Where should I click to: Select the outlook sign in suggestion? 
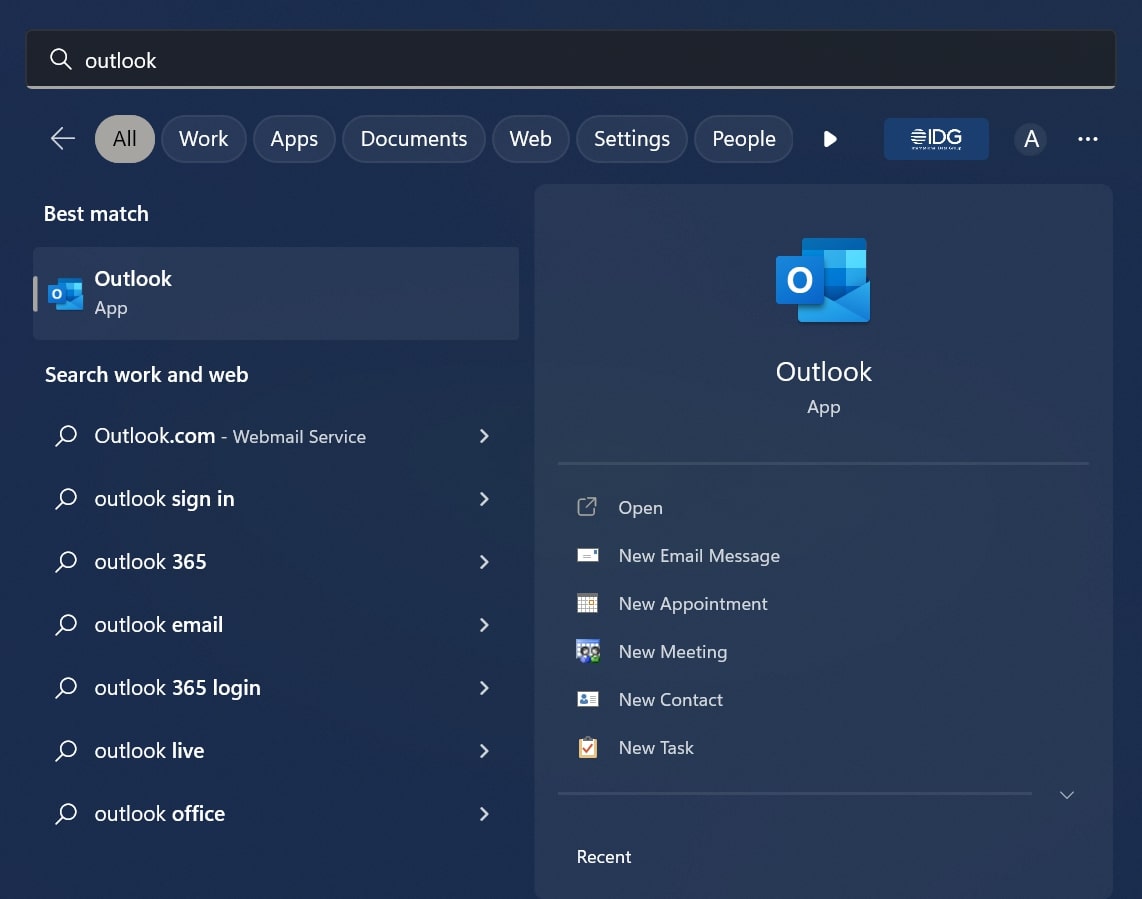(x=276, y=499)
